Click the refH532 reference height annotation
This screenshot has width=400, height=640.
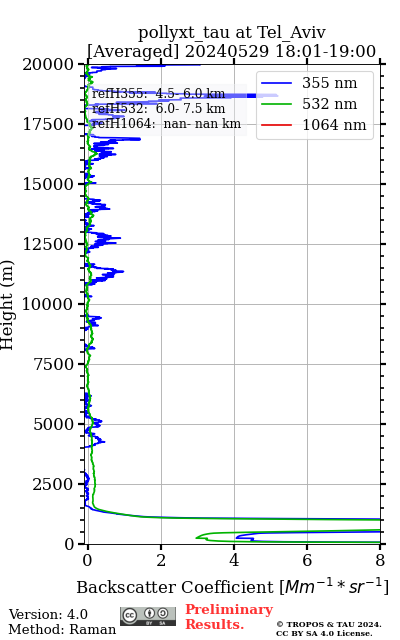[158, 109]
